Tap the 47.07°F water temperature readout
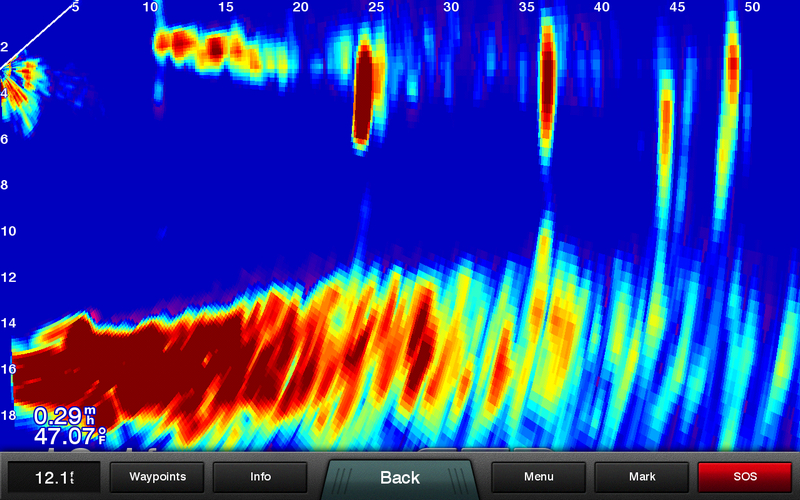Viewport: 800px width, 500px height. click(x=65, y=435)
